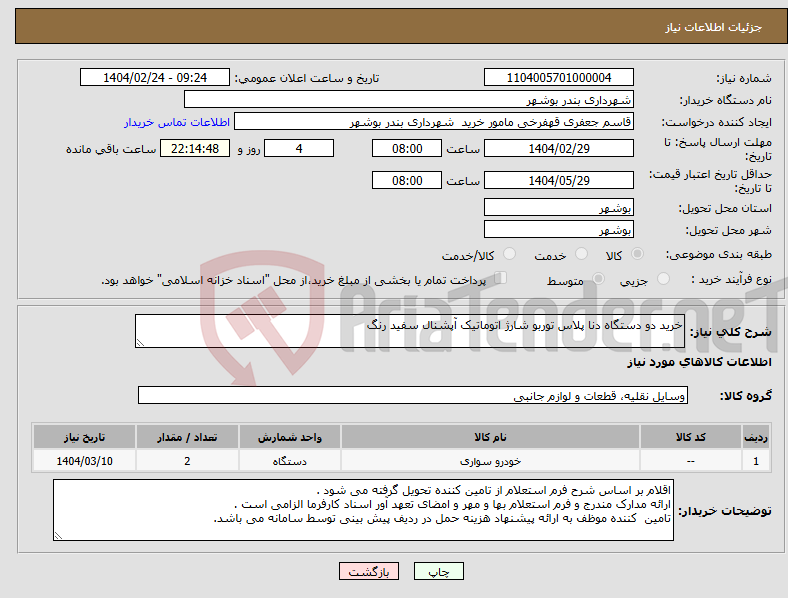Click the تاریخ نیاز column header
This screenshot has width=788, height=598.
coord(84,437)
